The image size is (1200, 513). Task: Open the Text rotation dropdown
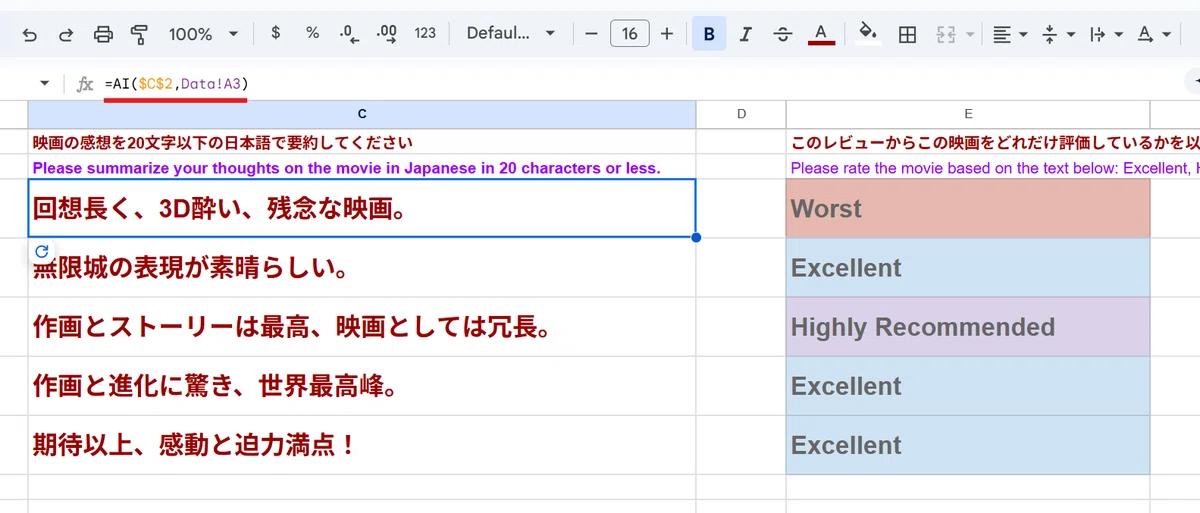[1154, 35]
